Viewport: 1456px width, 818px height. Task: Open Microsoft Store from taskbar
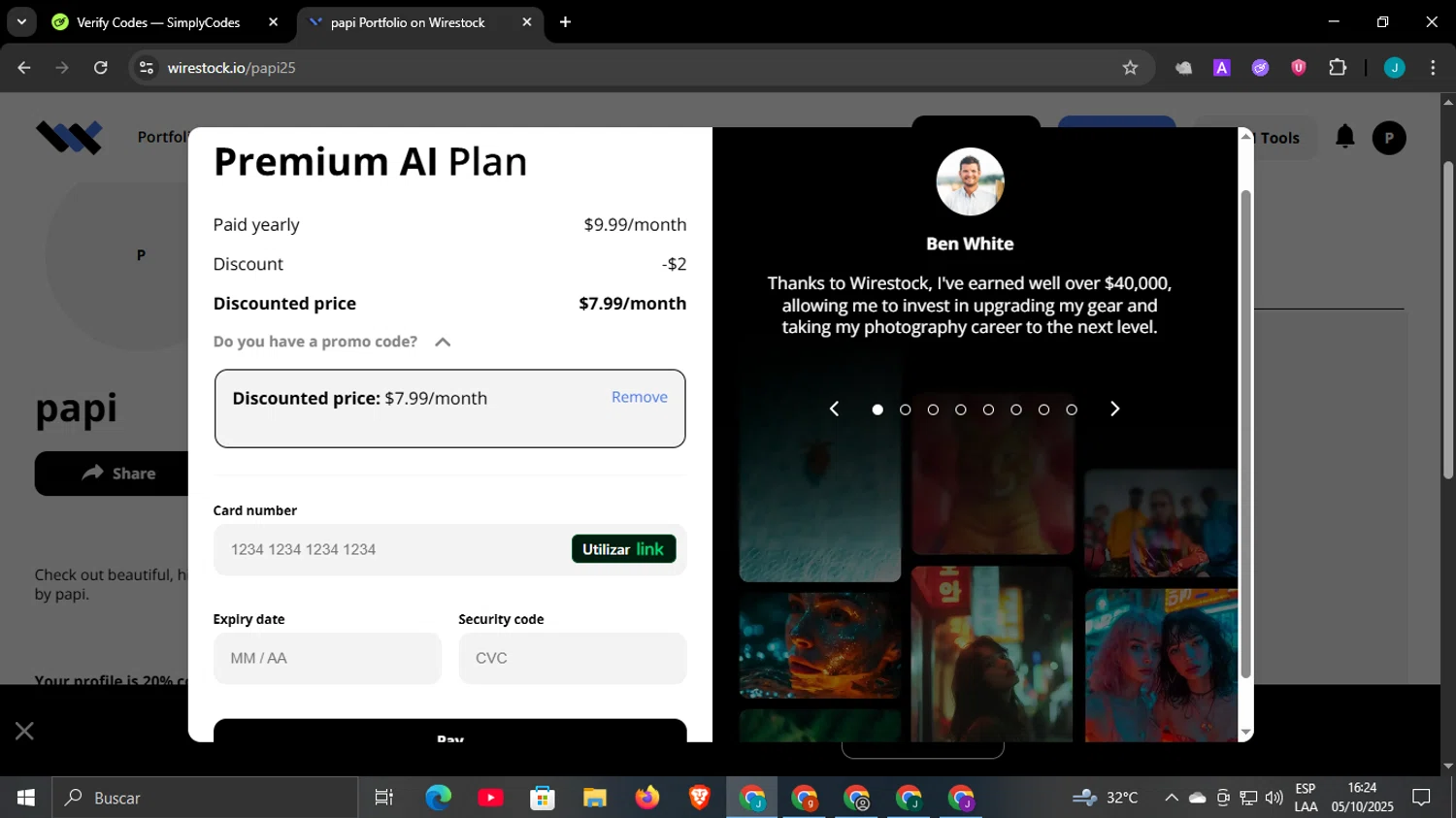click(x=543, y=798)
